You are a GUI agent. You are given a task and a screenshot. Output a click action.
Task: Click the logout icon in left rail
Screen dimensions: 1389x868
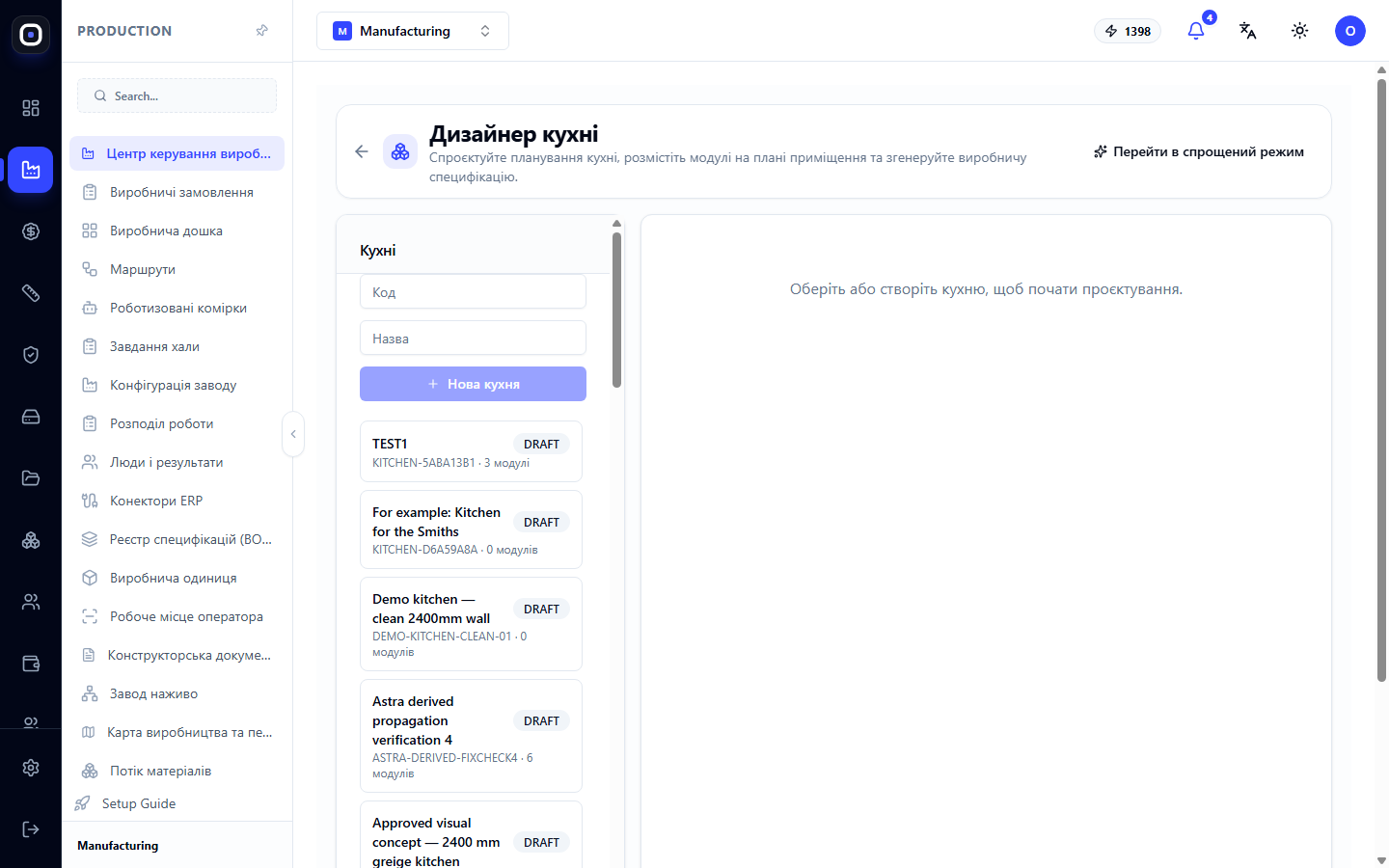[x=31, y=829]
